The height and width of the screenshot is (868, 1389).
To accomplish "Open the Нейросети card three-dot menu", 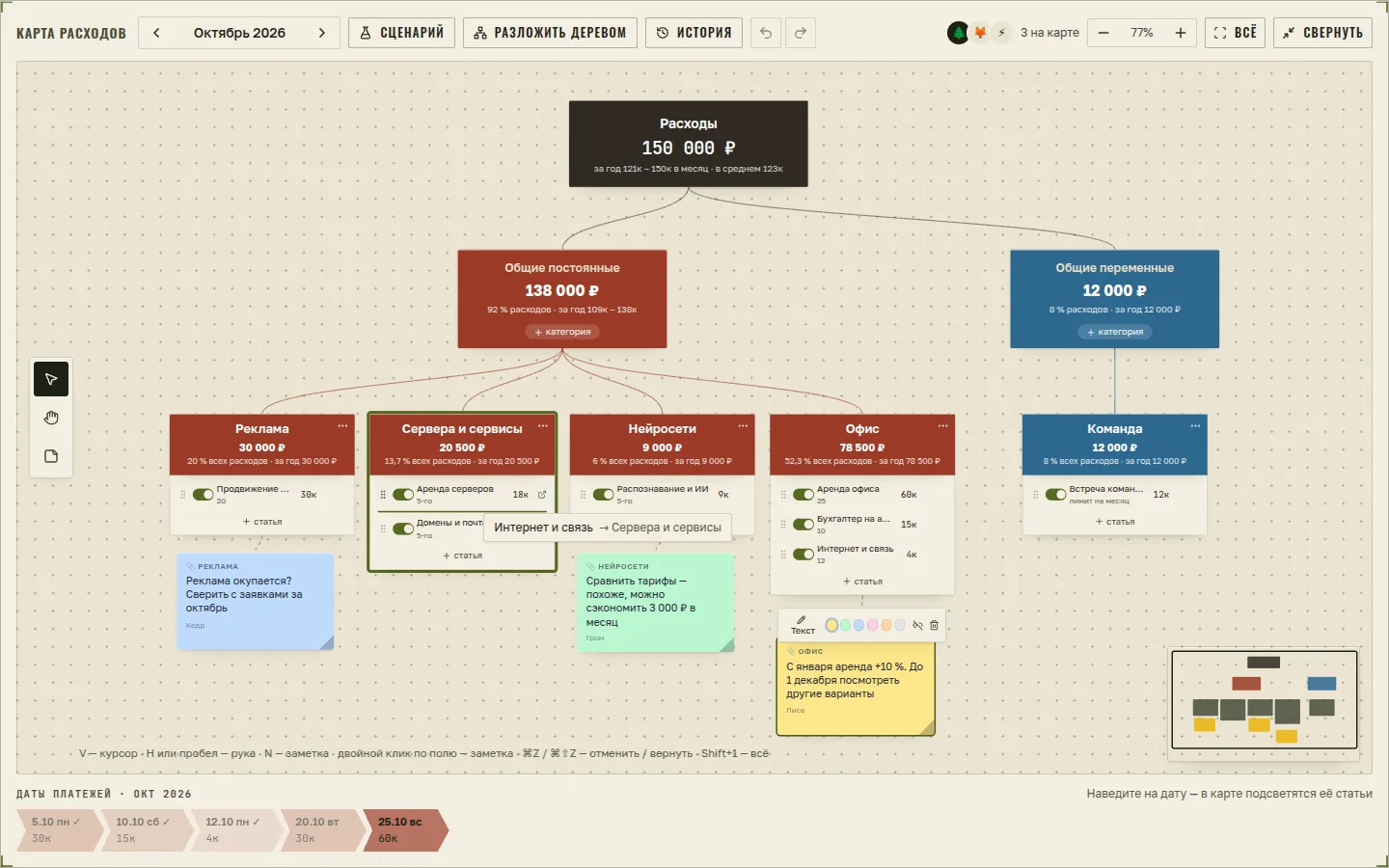I will pos(743,426).
